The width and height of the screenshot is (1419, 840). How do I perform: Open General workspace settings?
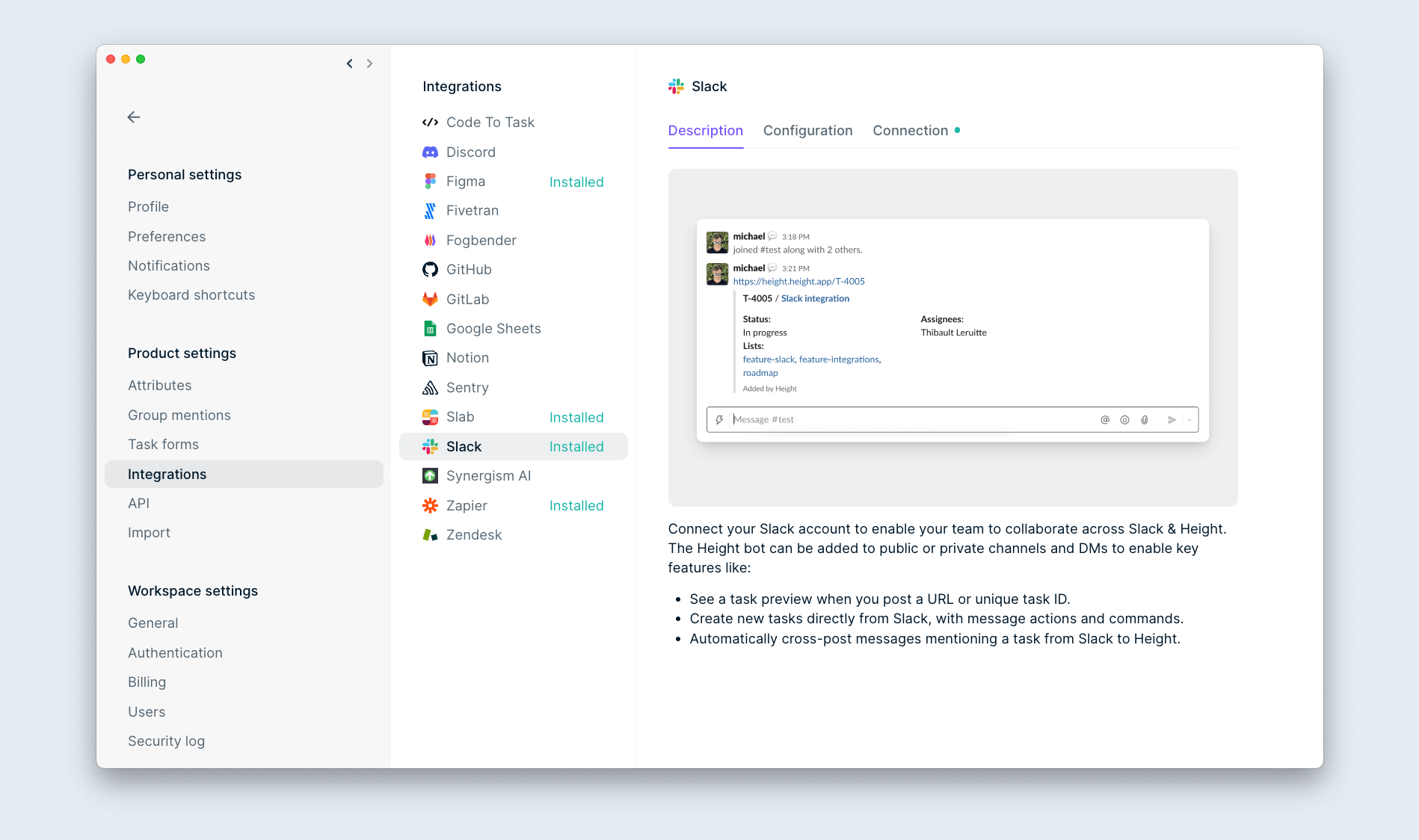[153, 623]
